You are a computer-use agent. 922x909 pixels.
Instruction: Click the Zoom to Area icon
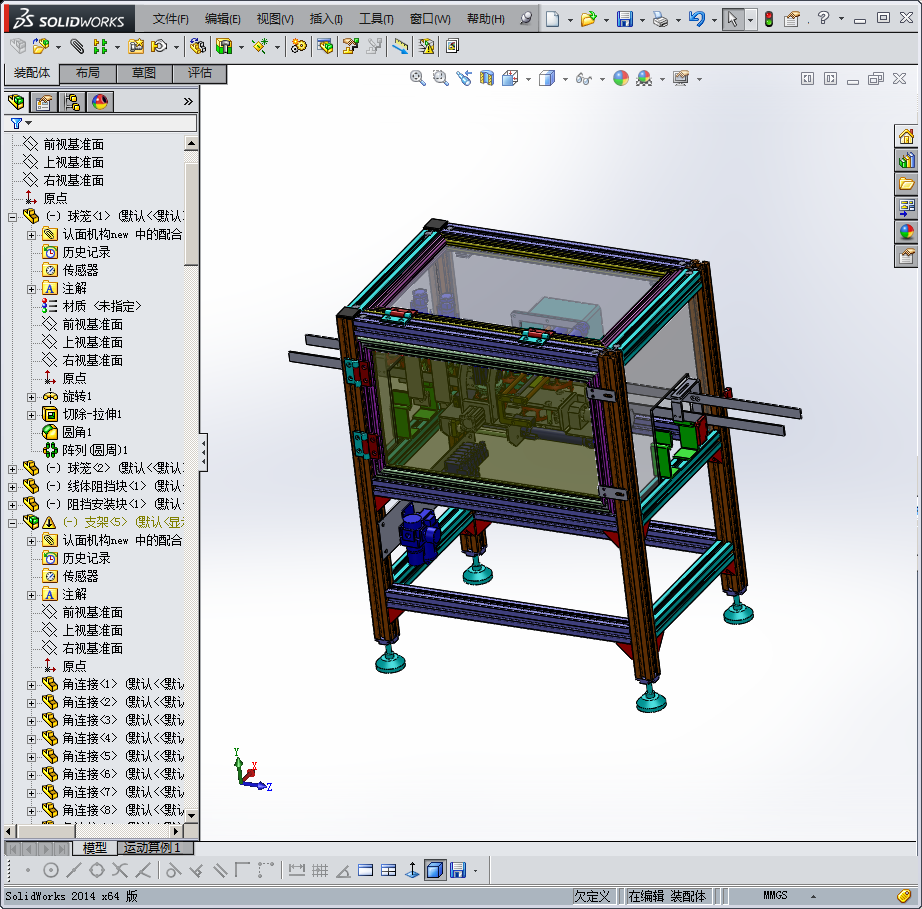pos(440,78)
